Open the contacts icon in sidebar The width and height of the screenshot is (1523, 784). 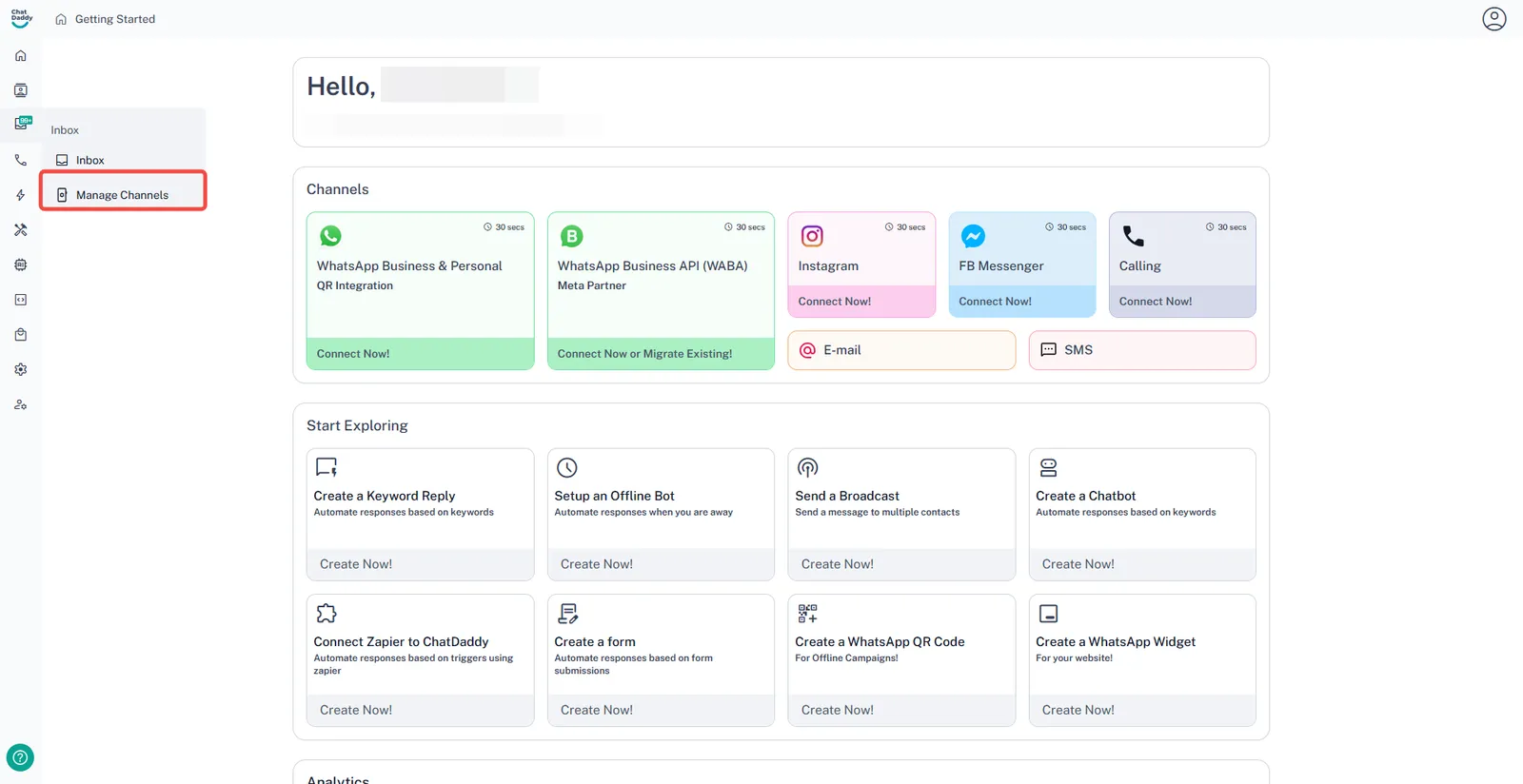click(x=21, y=90)
